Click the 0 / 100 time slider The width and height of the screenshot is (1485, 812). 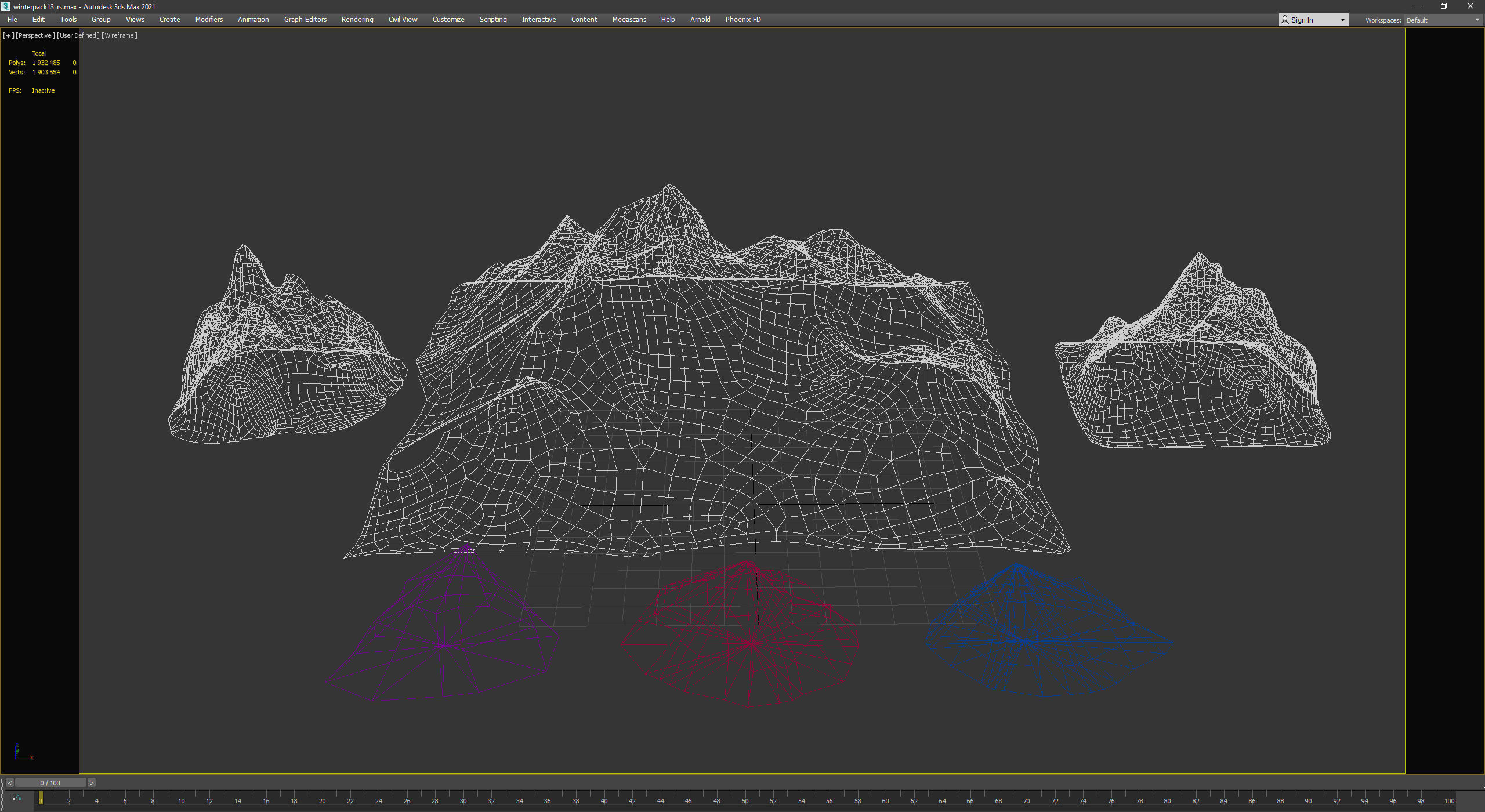(50, 783)
